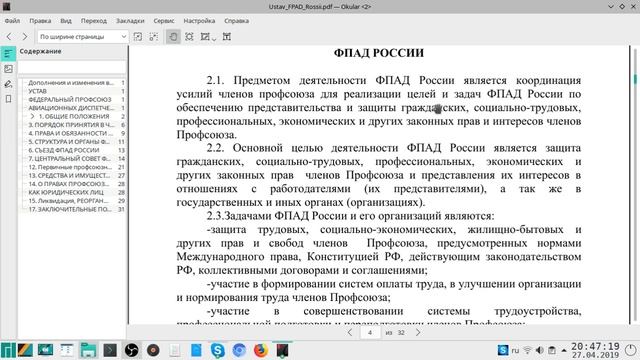Open the Справка menu
Viewport: 640px width, 360px height.
(236, 21)
